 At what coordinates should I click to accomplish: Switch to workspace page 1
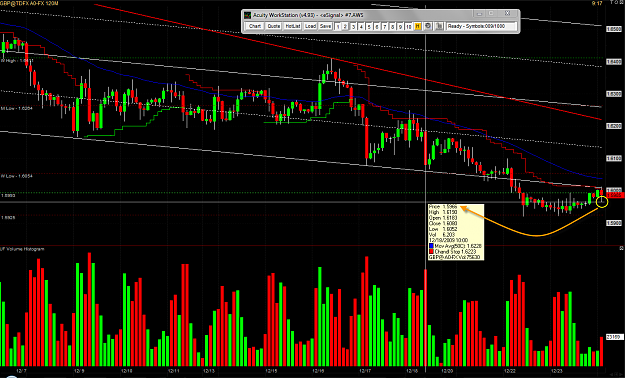pyautogui.click(x=338, y=26)
